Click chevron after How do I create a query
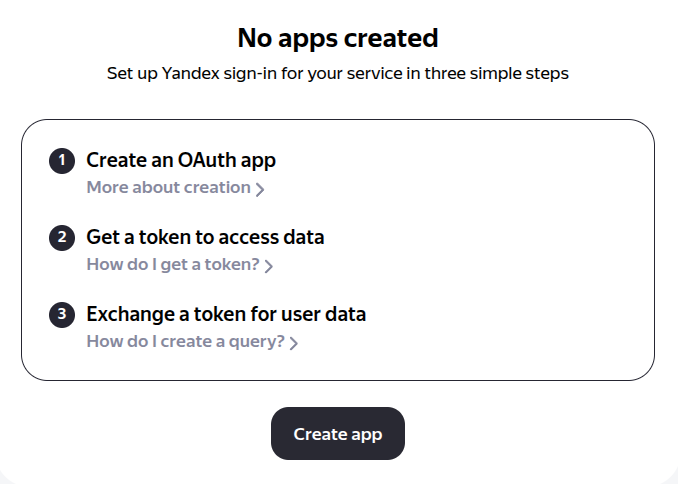 tap(294, 343)
